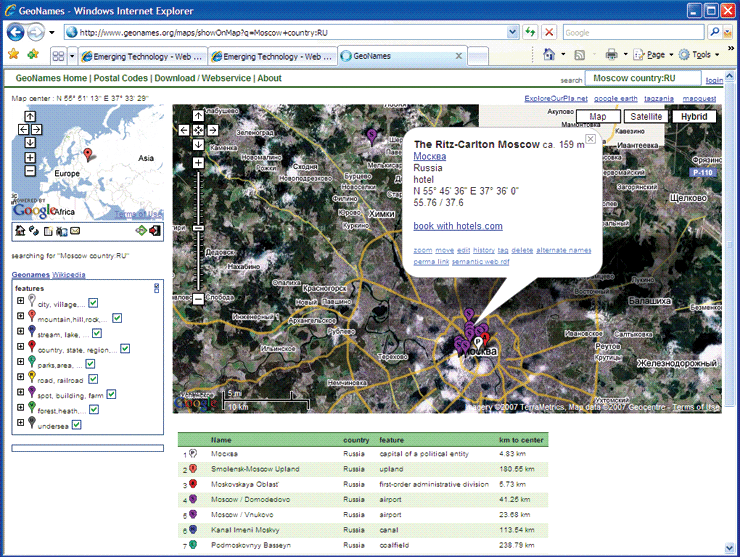Expand the parks, area feature group
The width and height of the screenshot is (740, 557).
pos(20,362)
